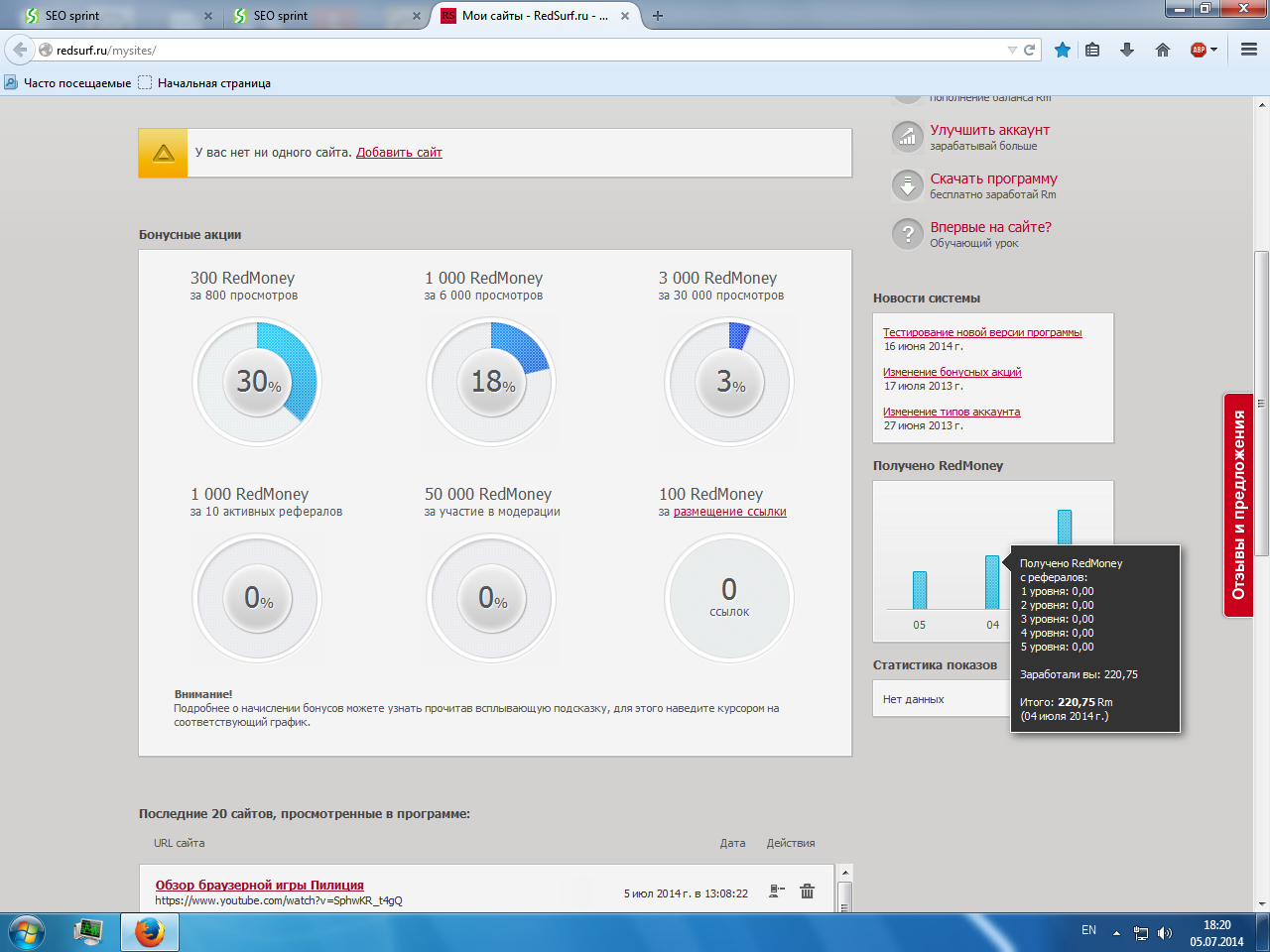Click the icon beside trash in Полиция row
This screenshot has height=952, width=1270.
pos(777,892)
